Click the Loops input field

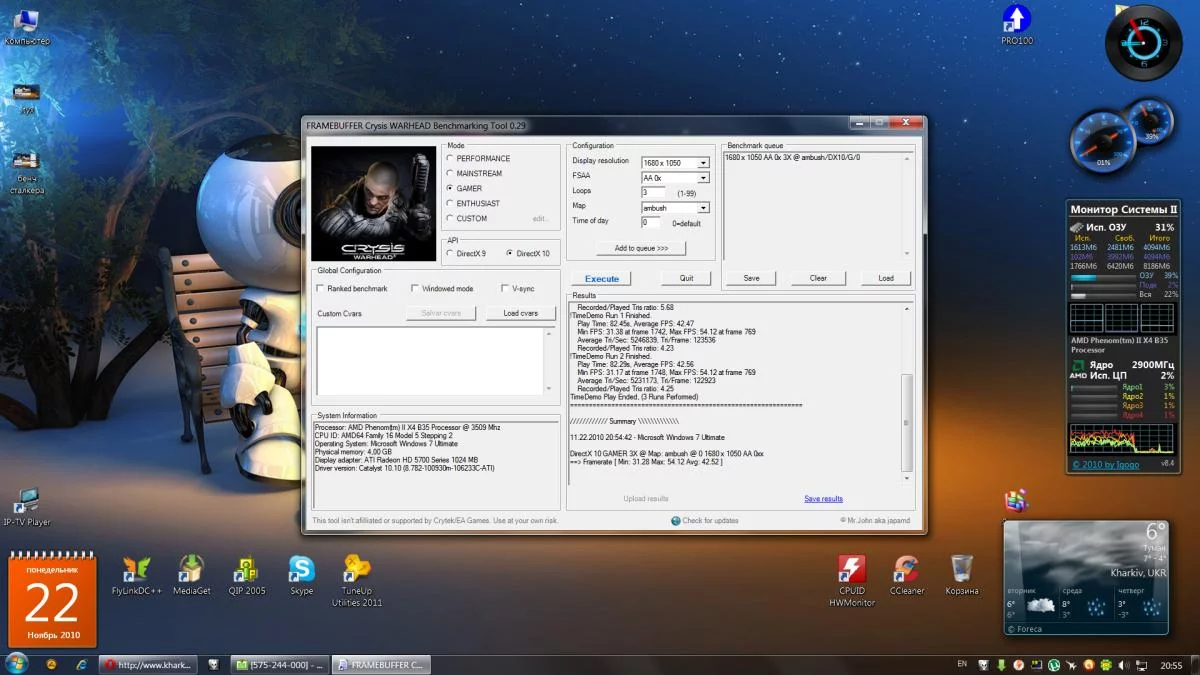[x=653, y=192]
